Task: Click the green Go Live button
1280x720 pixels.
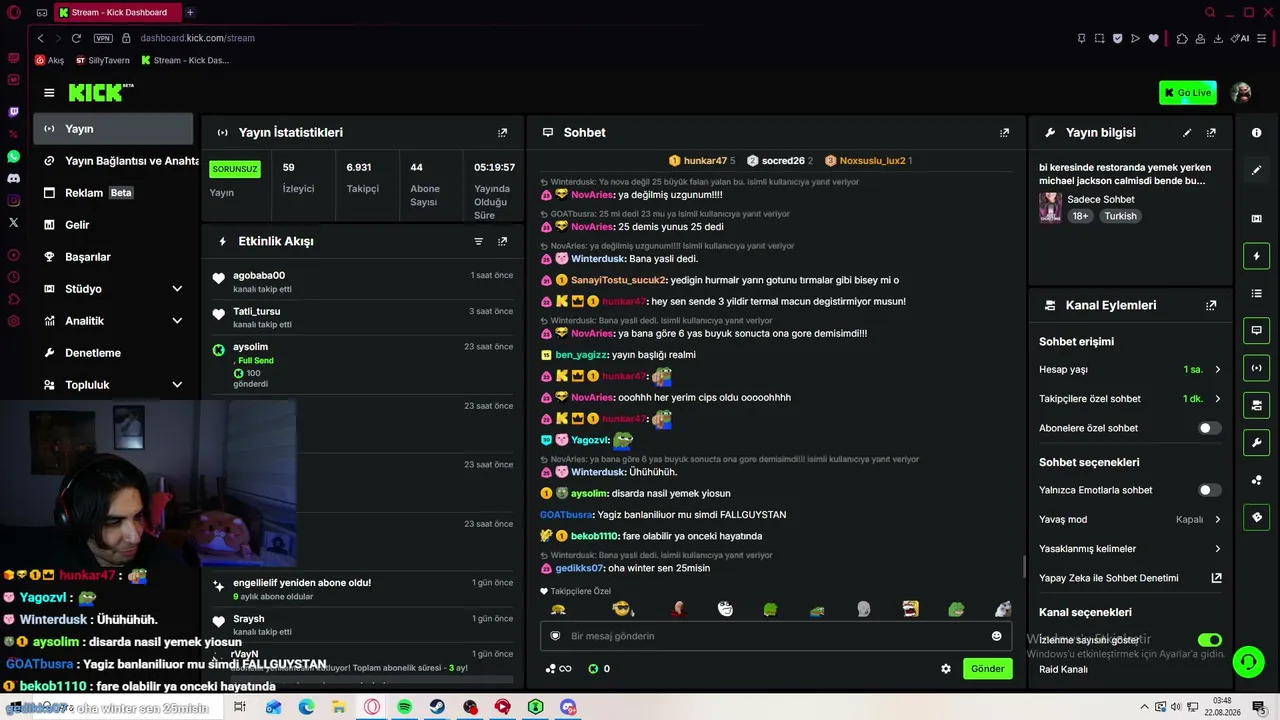Action: coord(1188,93)
